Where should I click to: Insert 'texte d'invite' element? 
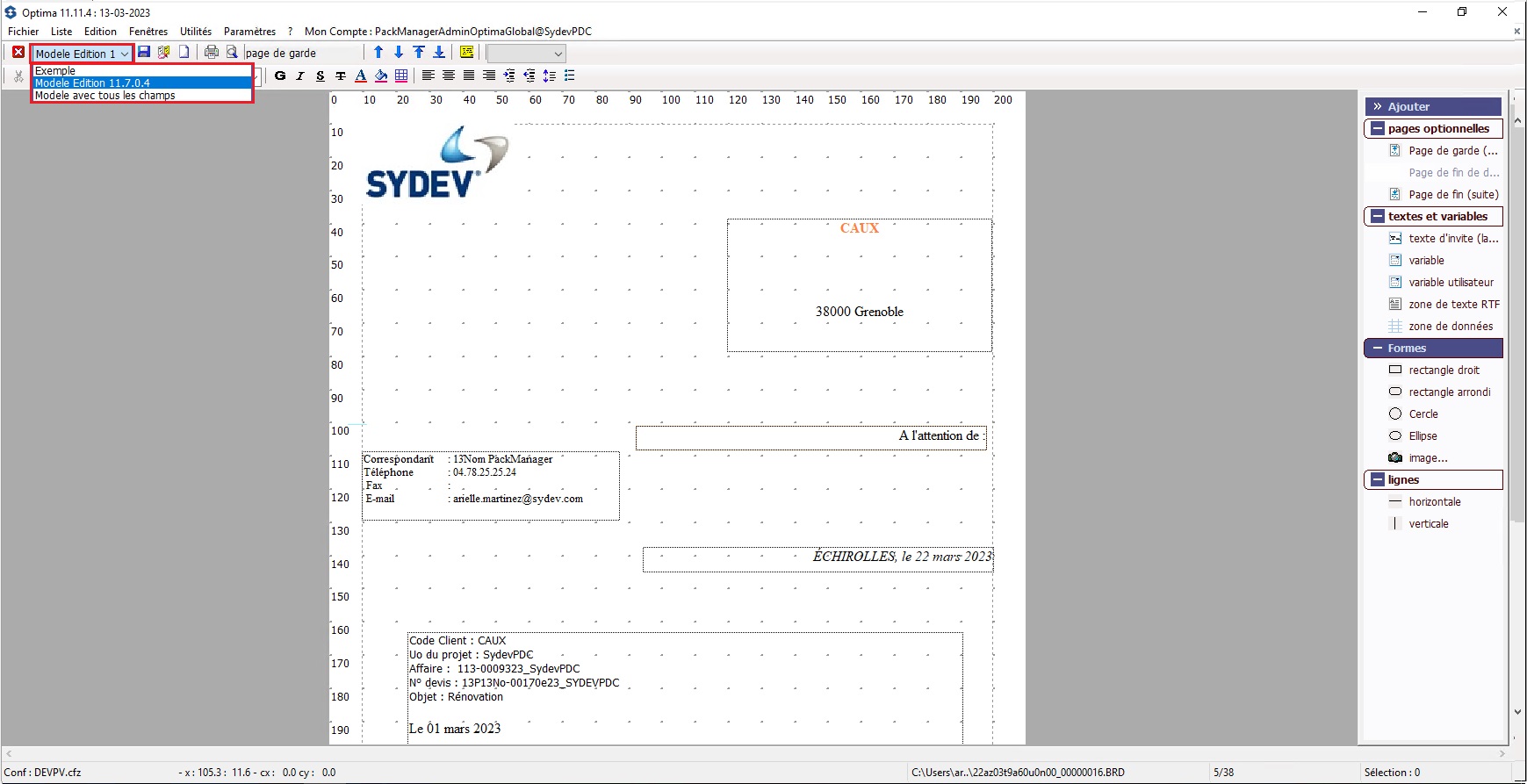point(1444,238)
